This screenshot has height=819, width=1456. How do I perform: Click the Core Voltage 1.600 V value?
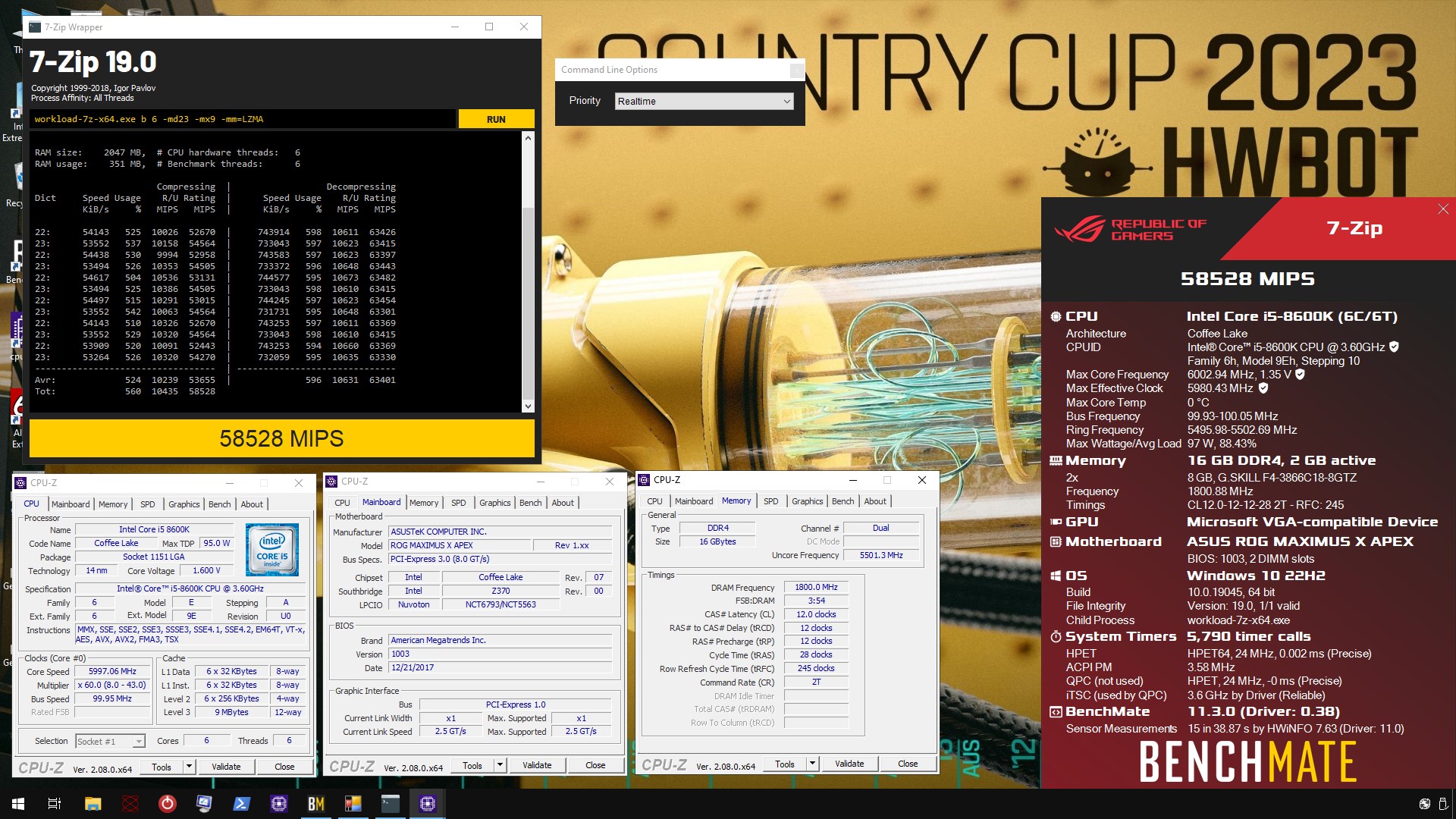(x=206, y=571)
